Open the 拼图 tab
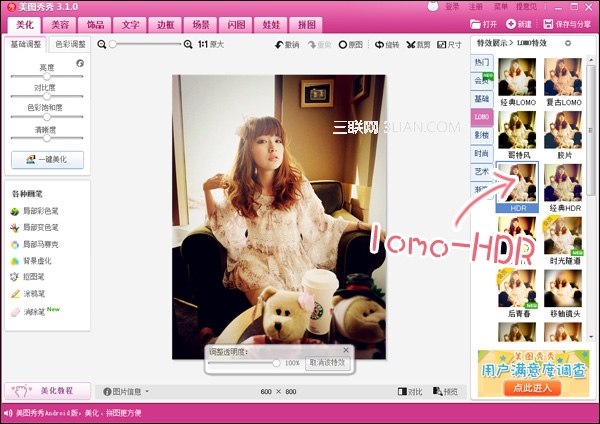This screenshot has width=600, height=424. click(306, 25)
